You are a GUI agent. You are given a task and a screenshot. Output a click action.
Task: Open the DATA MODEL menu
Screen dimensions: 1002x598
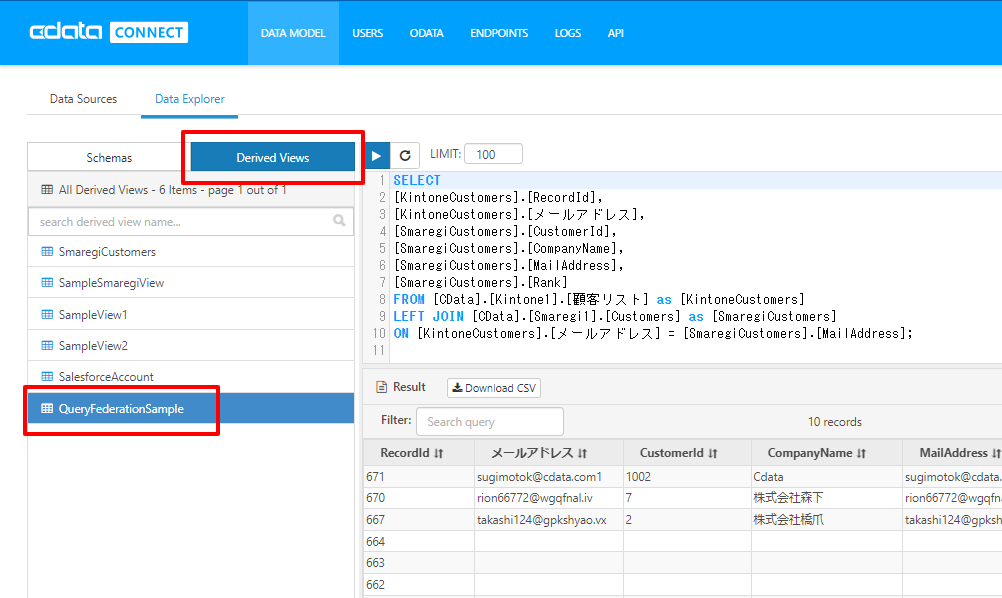tap(293, 33)
